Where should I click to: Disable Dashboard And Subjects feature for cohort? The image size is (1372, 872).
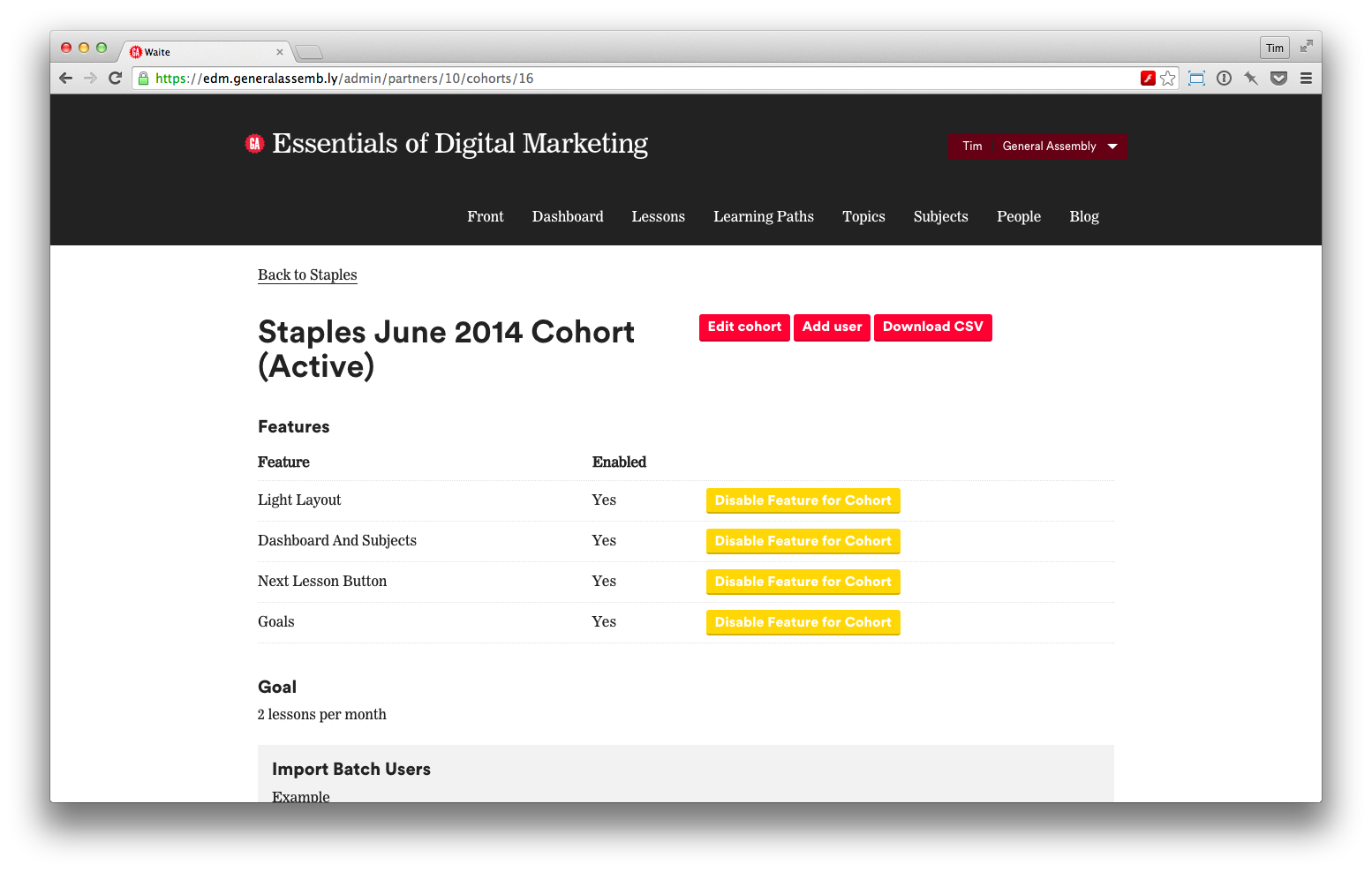pyautogui.click(x=803, y=541)
